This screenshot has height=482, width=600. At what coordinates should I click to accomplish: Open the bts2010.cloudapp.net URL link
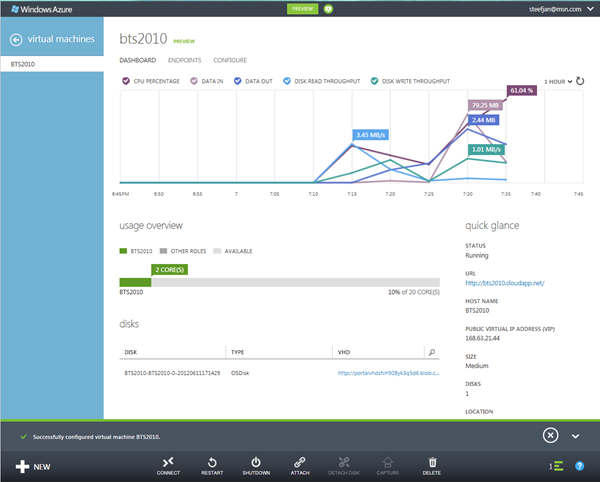click(x=505, y=283)
